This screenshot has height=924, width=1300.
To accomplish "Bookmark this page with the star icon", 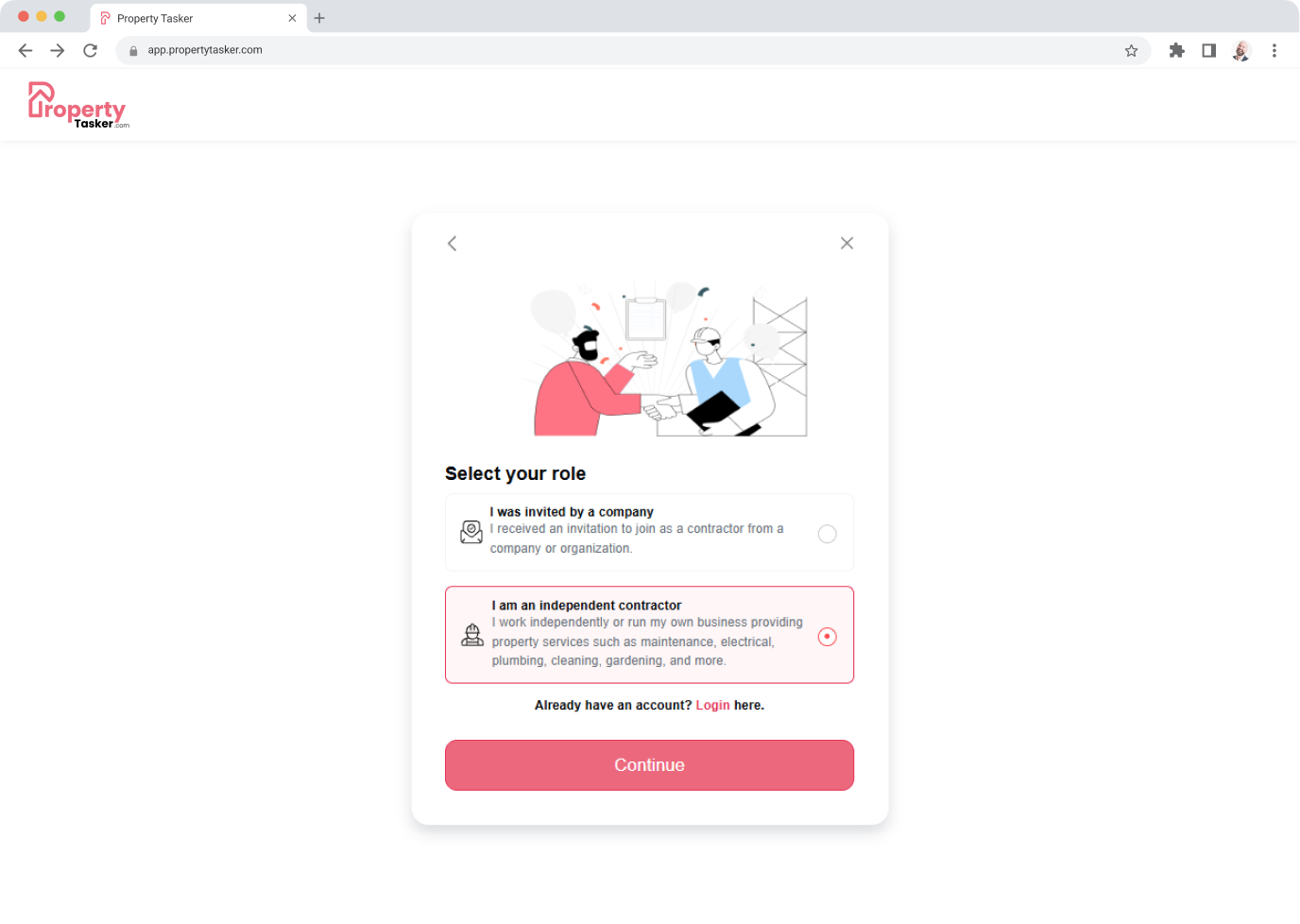I will click(x=1131, y=50).
